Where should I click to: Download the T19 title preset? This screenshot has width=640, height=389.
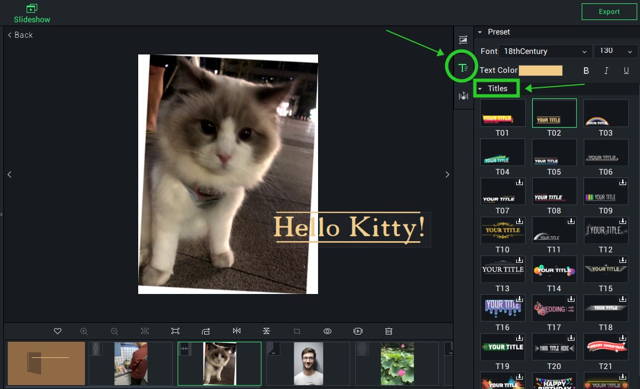point(519,338)
